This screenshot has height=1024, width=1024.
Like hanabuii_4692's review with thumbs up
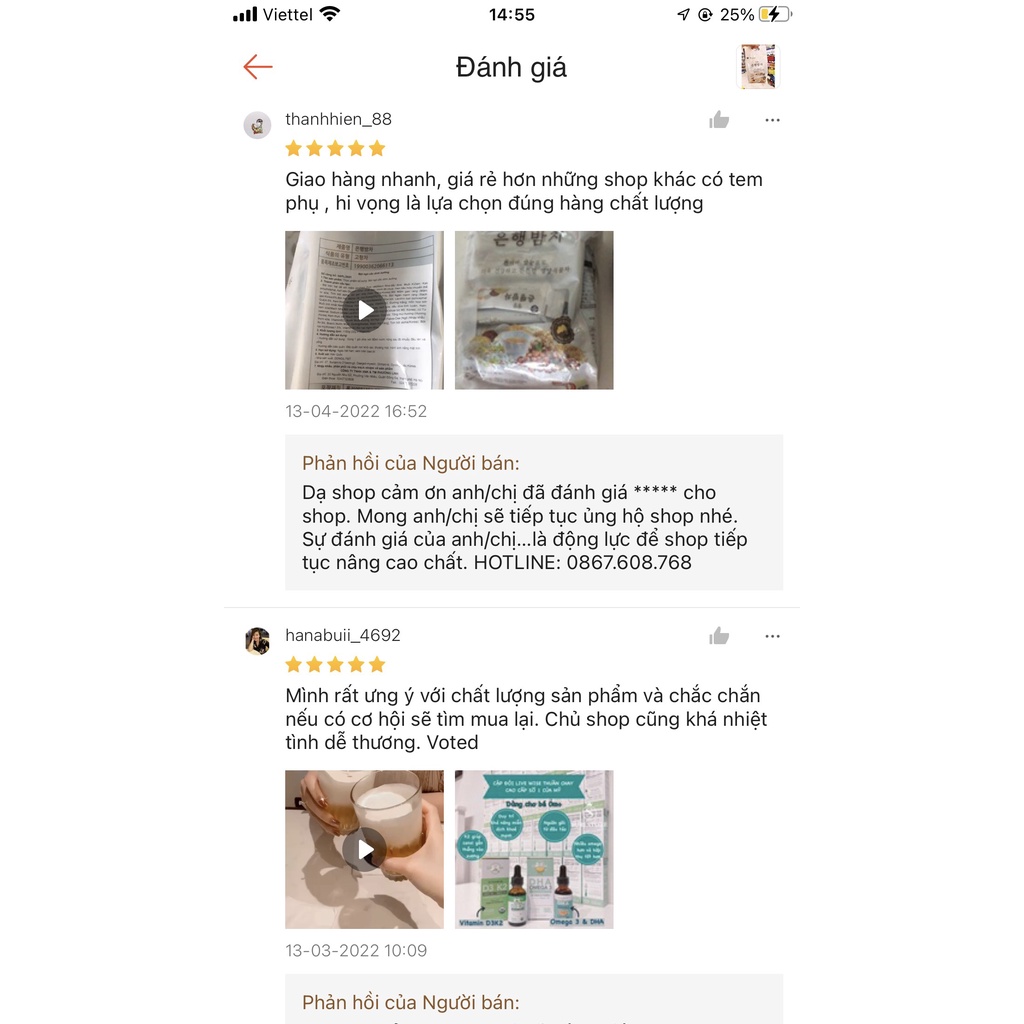(719, 635)
